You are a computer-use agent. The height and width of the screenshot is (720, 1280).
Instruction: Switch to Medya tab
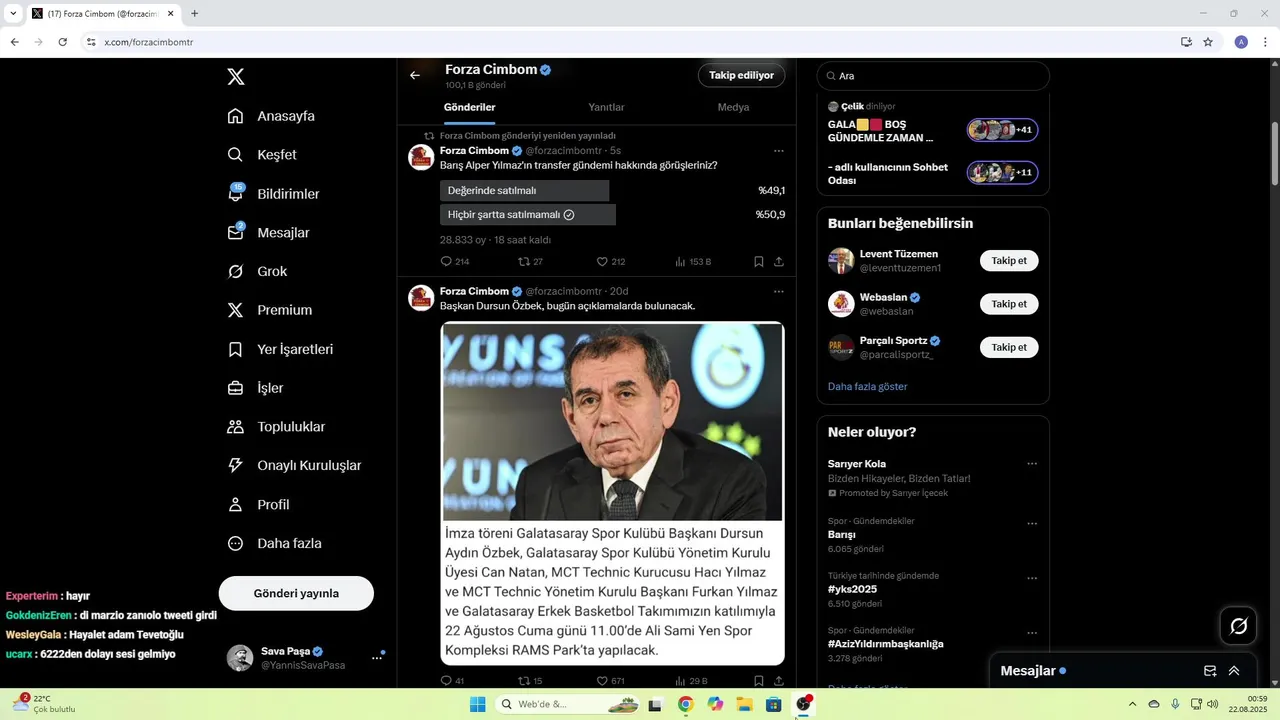(733, 107)
